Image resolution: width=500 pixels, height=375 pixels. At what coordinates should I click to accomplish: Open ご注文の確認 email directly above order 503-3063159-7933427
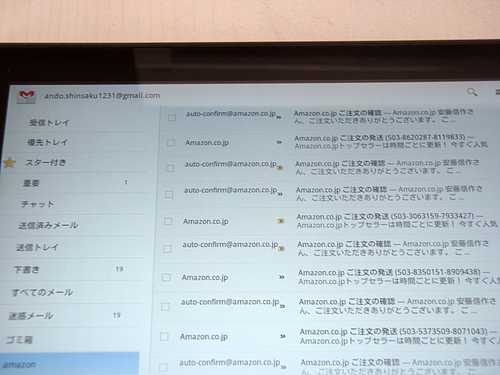[389, 194]
